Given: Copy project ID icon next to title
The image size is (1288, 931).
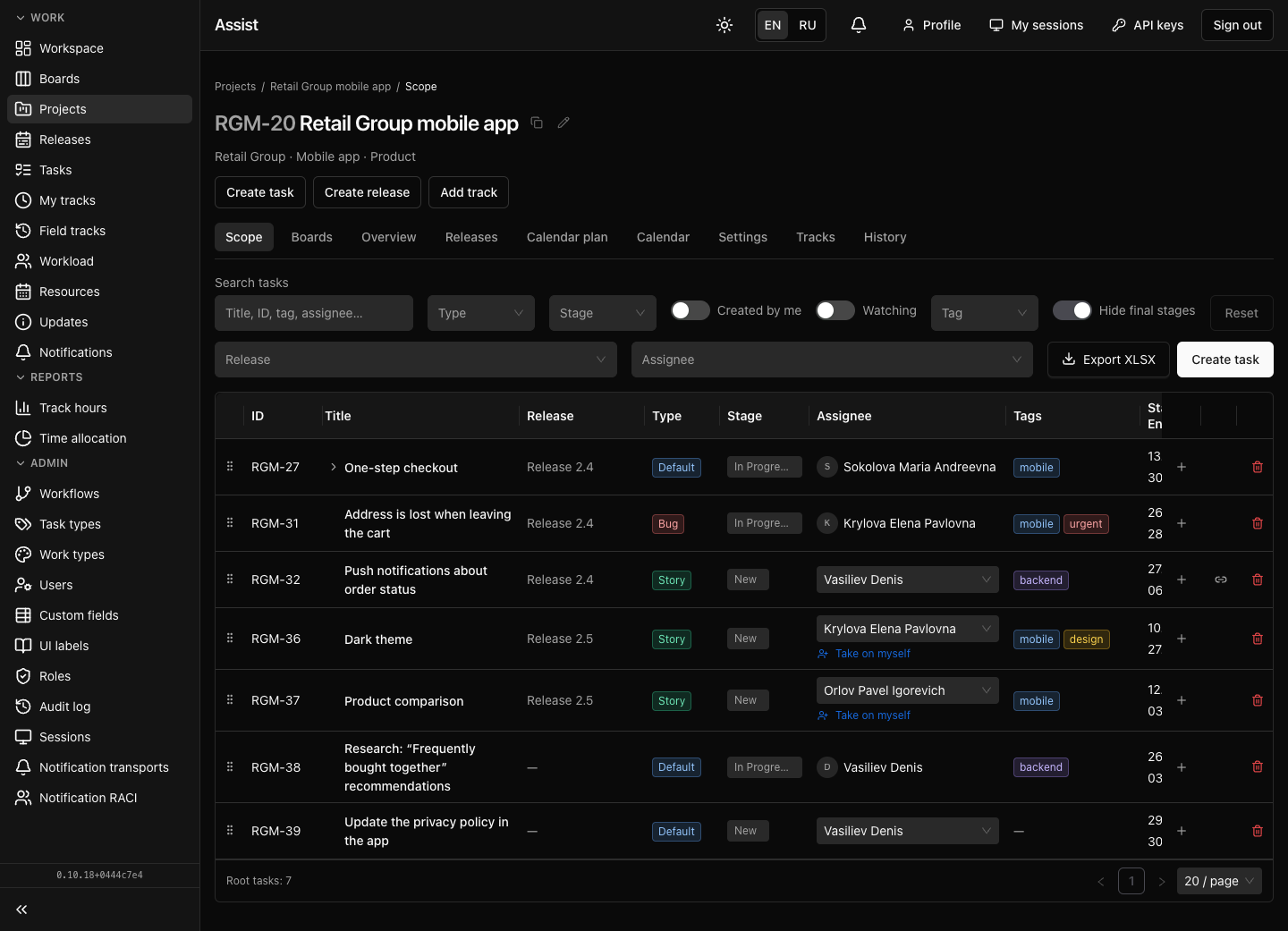Looking at the screenshot, I should [537, 123].
